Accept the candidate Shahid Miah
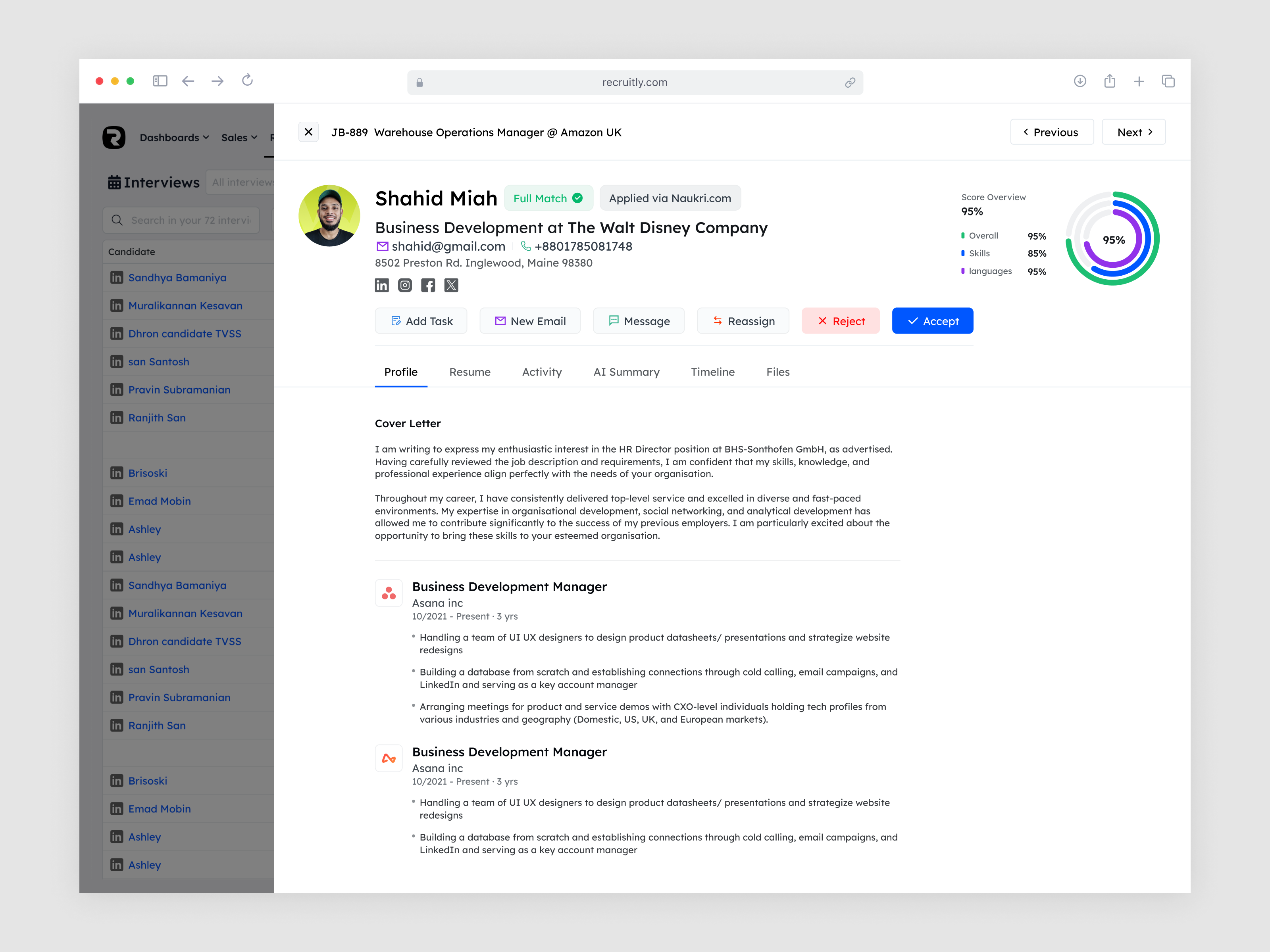 coord(932,321)
